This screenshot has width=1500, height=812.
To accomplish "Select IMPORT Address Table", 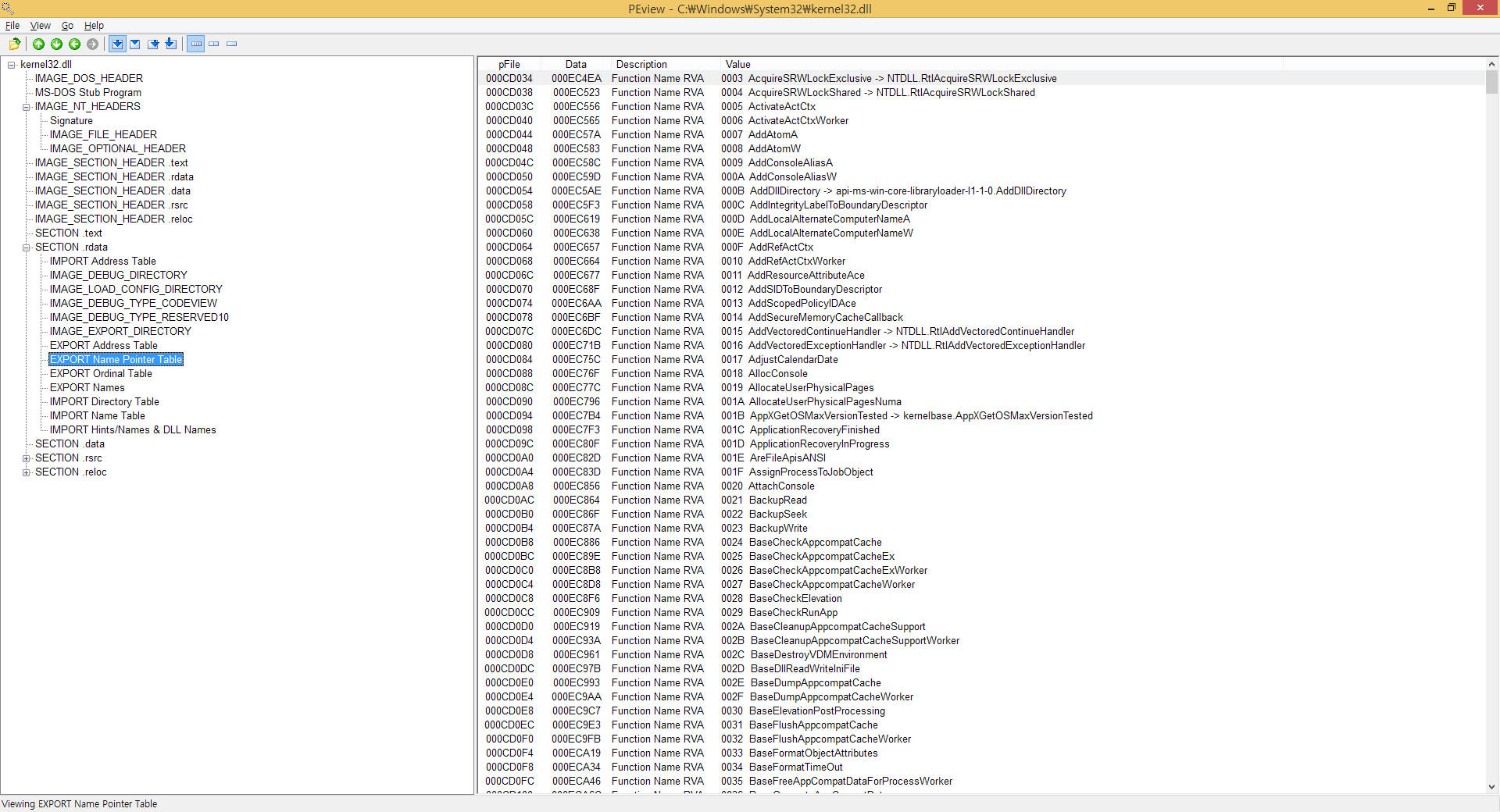I will point(103,262).
